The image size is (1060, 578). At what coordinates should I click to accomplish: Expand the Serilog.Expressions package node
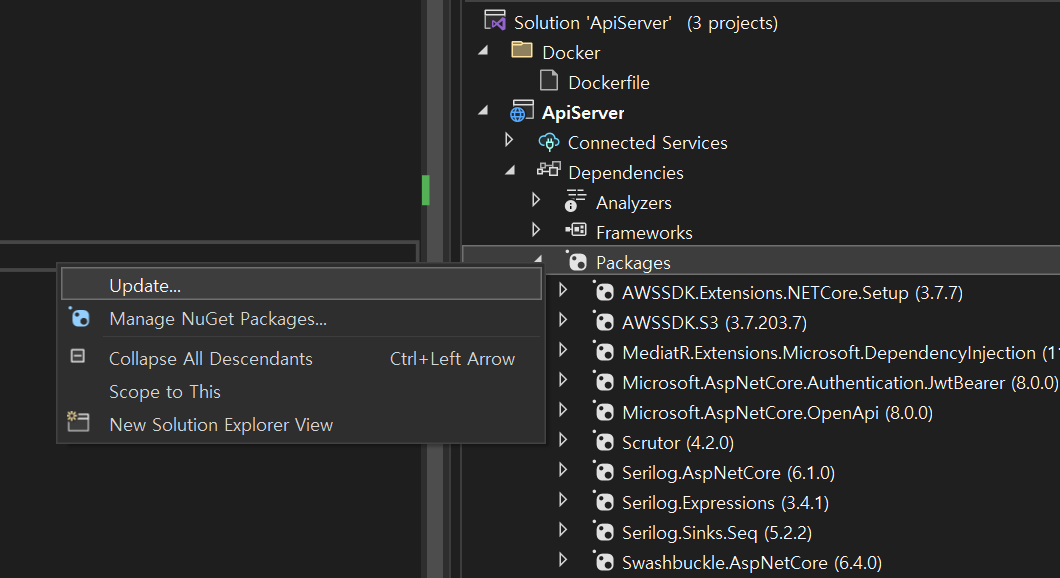[x=562, y=500]
